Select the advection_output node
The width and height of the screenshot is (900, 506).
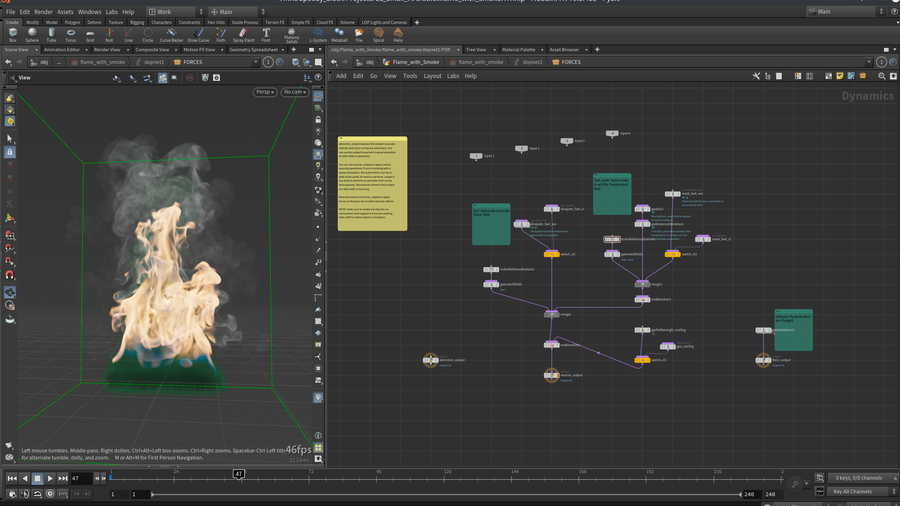(430, 360)
